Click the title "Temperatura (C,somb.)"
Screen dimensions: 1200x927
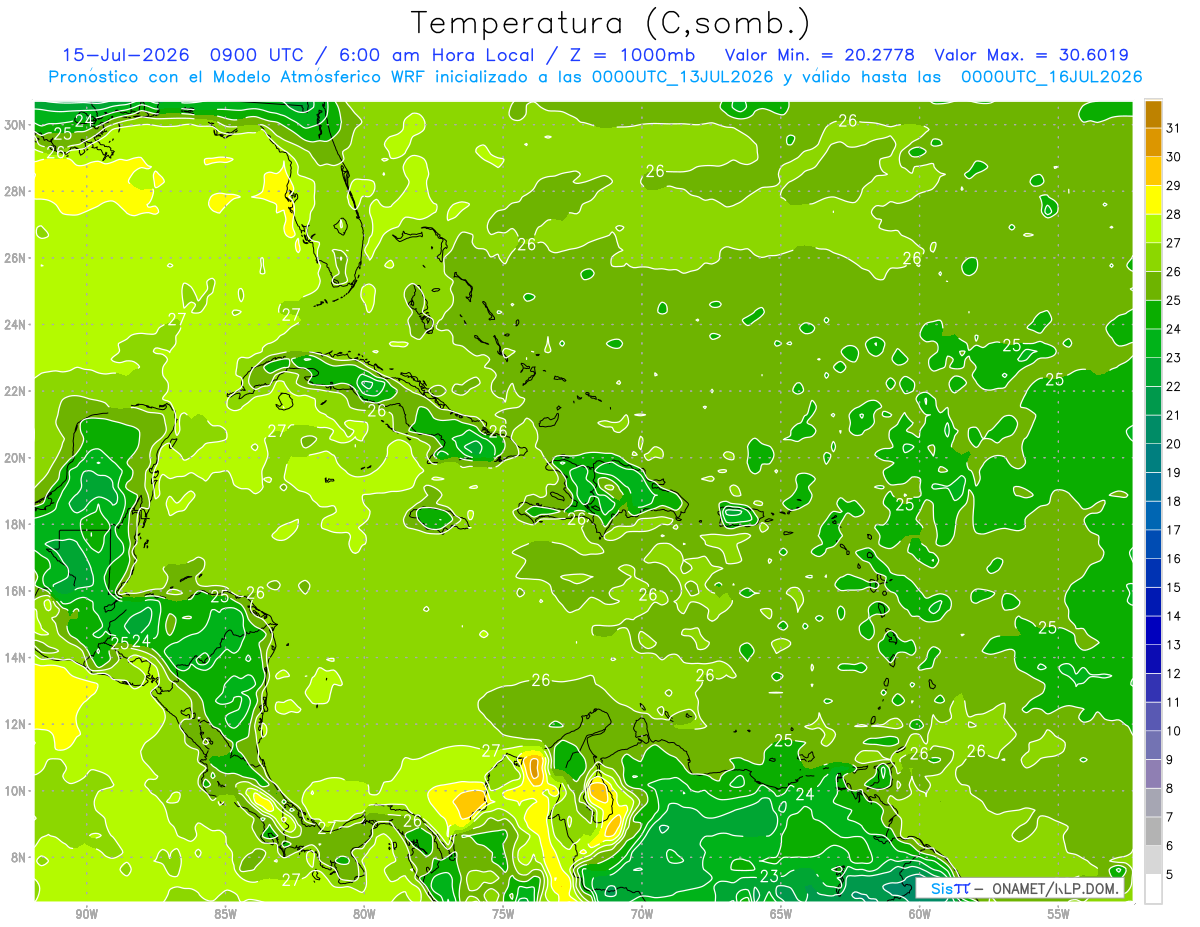[611, 23]
